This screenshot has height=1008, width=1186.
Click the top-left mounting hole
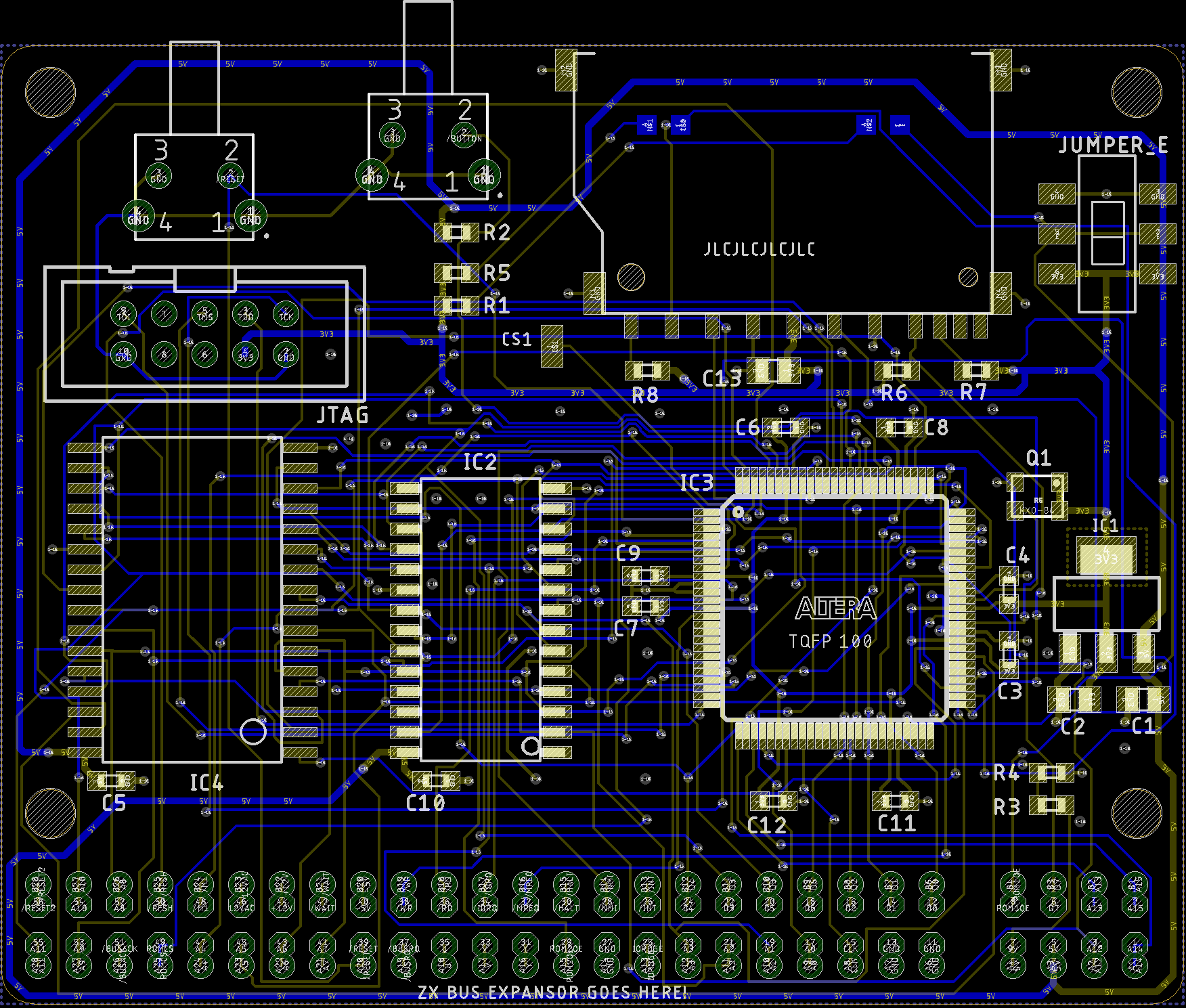pos(50,93)
